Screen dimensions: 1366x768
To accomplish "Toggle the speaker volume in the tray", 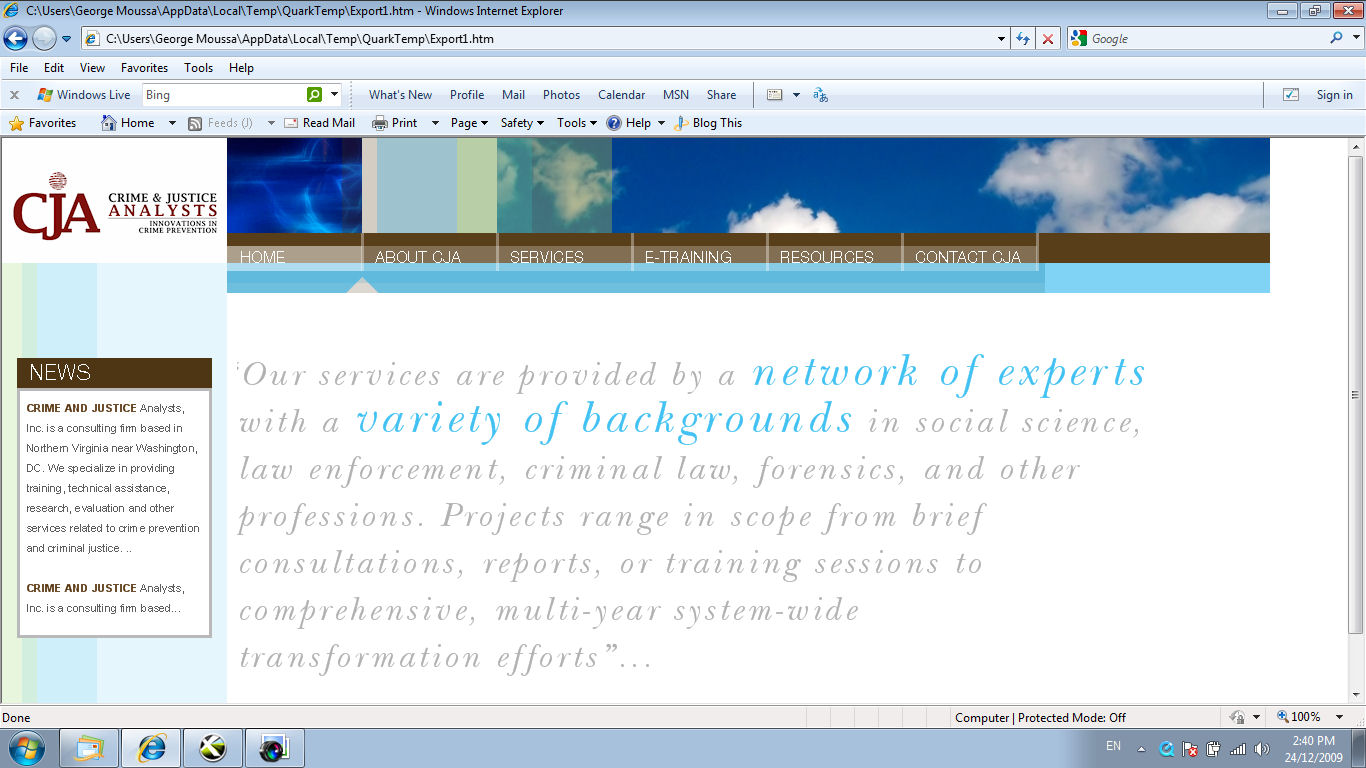I will (1259, 747).
